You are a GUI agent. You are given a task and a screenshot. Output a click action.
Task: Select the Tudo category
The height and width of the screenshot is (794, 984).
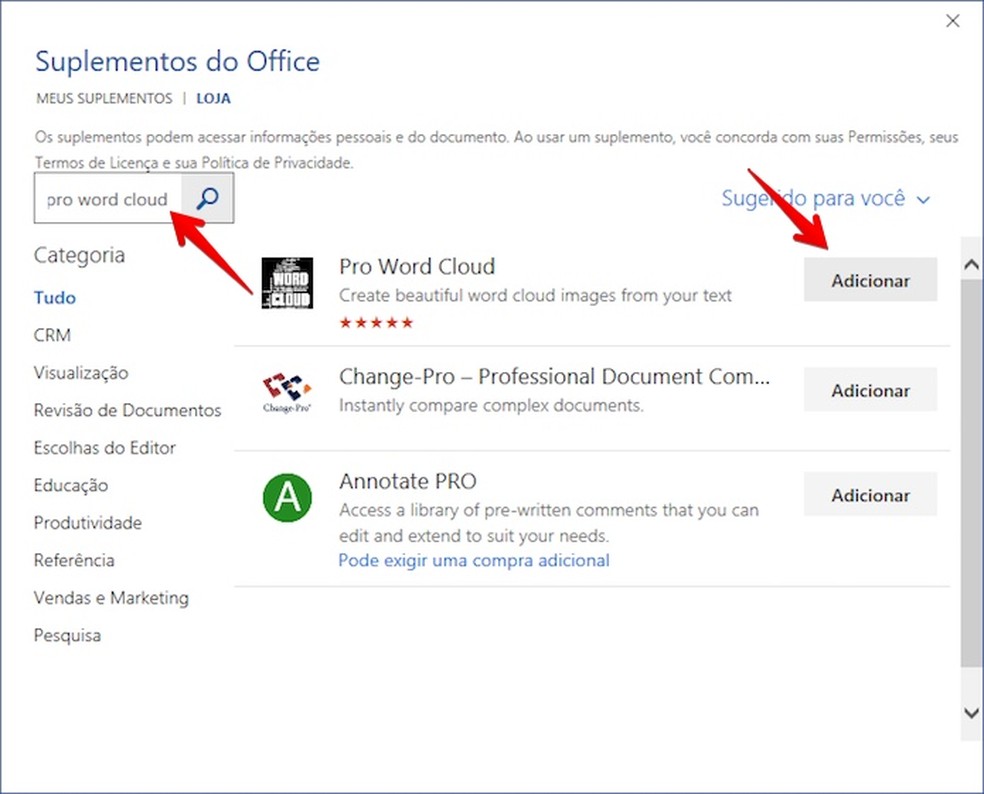tap(54, 297)
